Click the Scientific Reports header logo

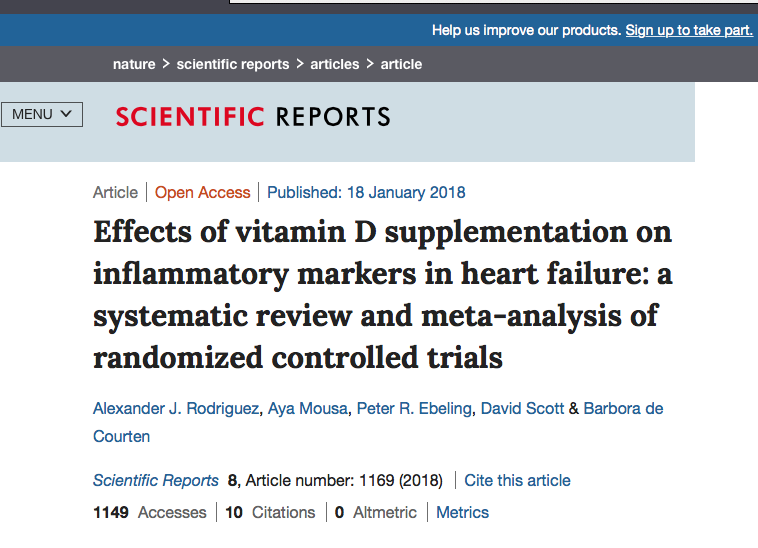pyautogui.click(x=253, y=117)
